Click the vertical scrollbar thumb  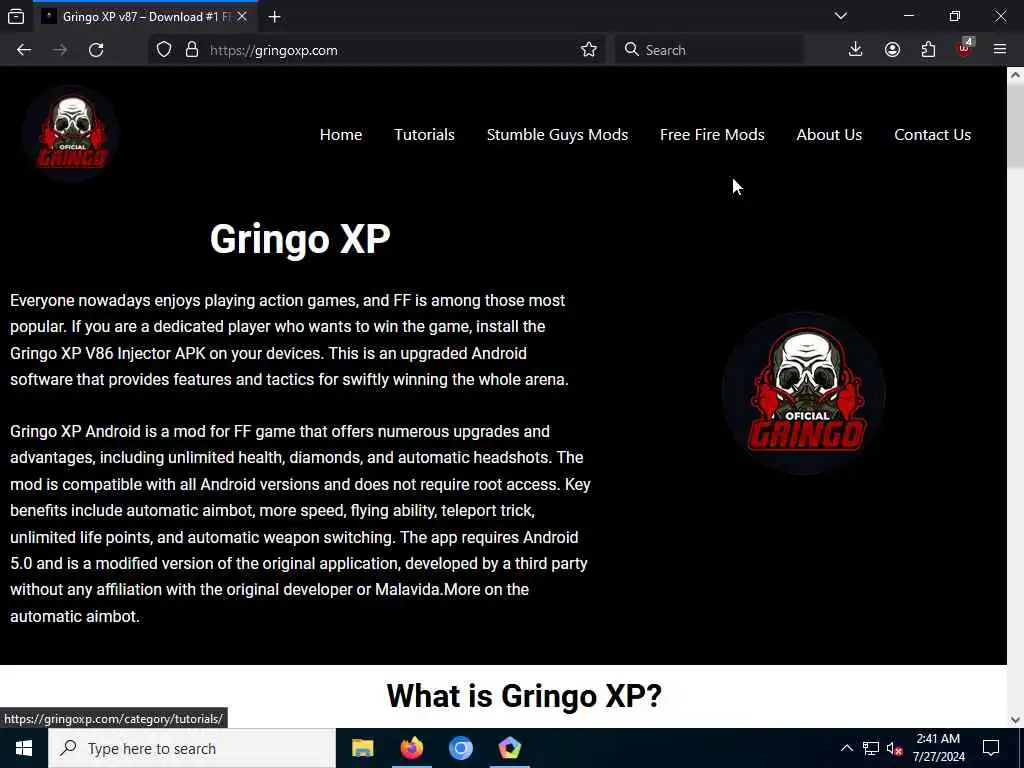coord(1016,127)
